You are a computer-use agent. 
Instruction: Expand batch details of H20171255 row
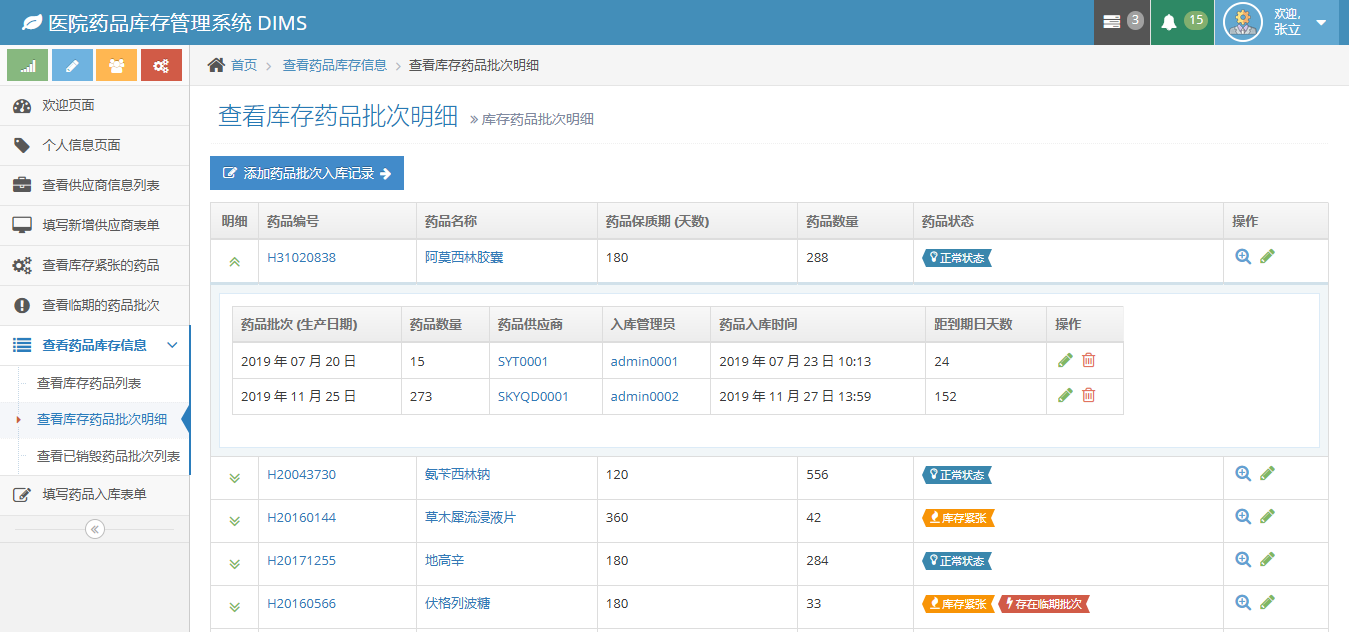pyautogui.click(x=234, y=564)
